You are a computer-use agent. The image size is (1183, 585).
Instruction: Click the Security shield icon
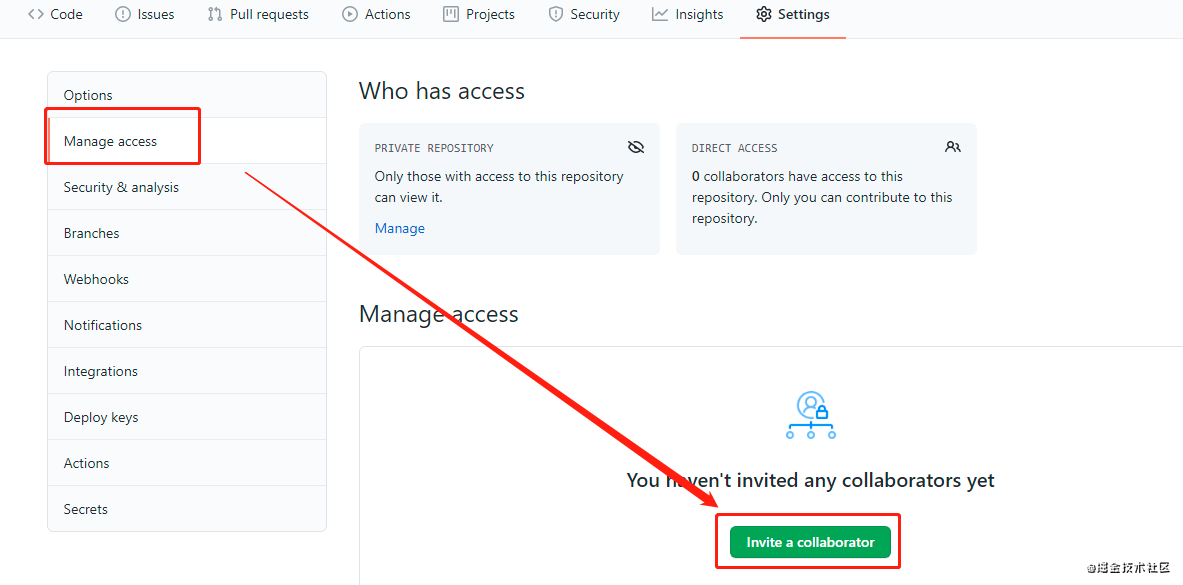point(556,14)
